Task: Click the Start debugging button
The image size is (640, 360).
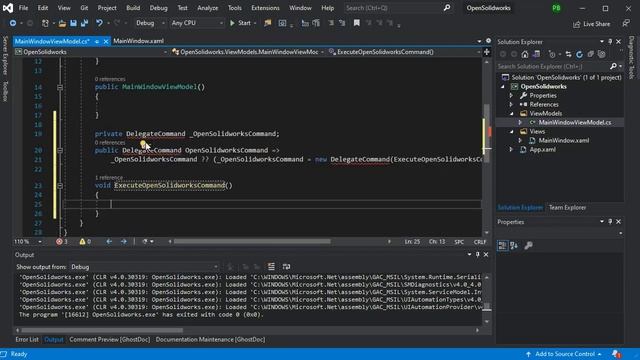Action: [x=240, y=23]
